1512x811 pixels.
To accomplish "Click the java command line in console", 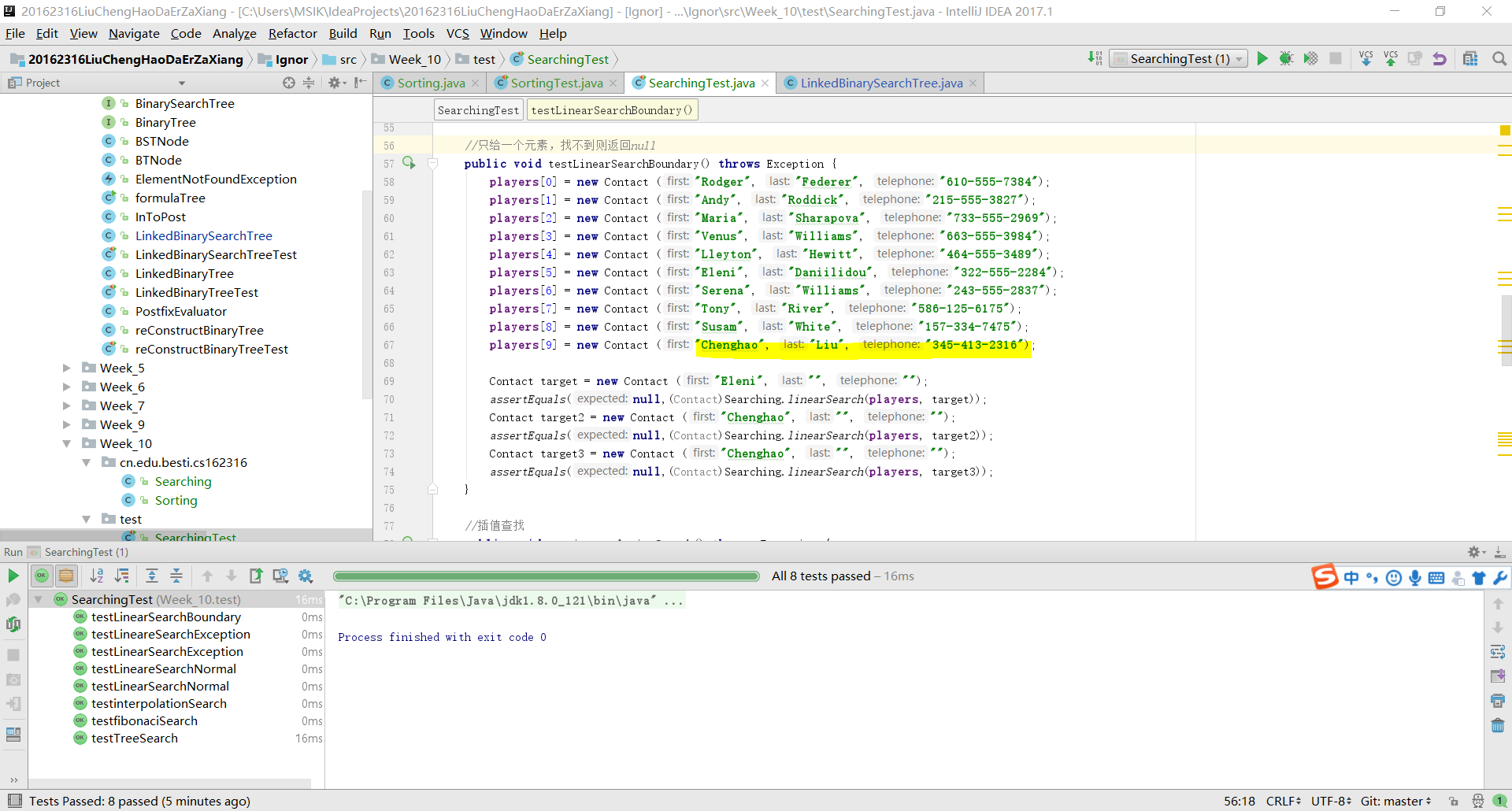I will (510, 601).
